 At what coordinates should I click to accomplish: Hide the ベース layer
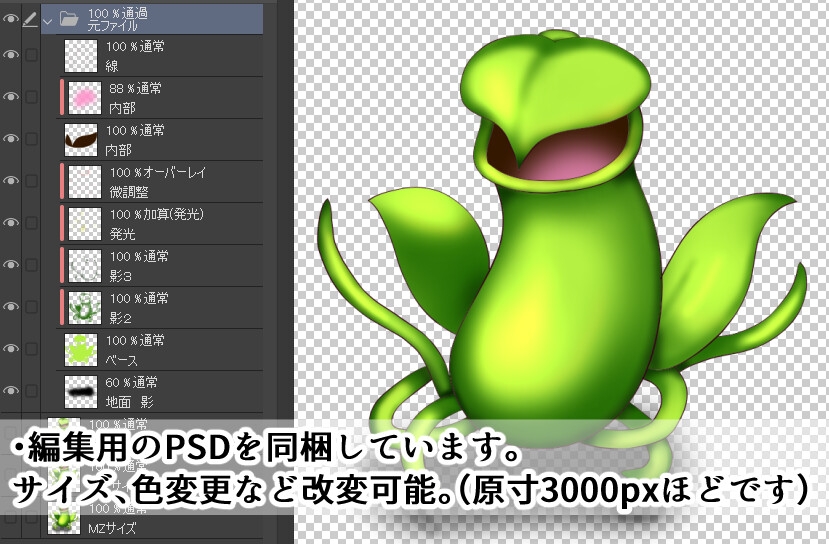11,349
